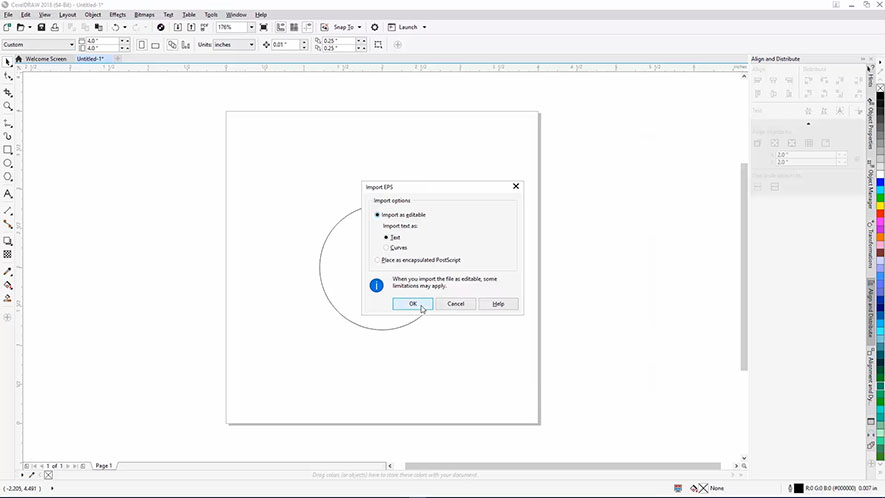Click the Page 1 tab at bottom
The image size is (885, 498).
pyautogui.click(x=103, y=466)
